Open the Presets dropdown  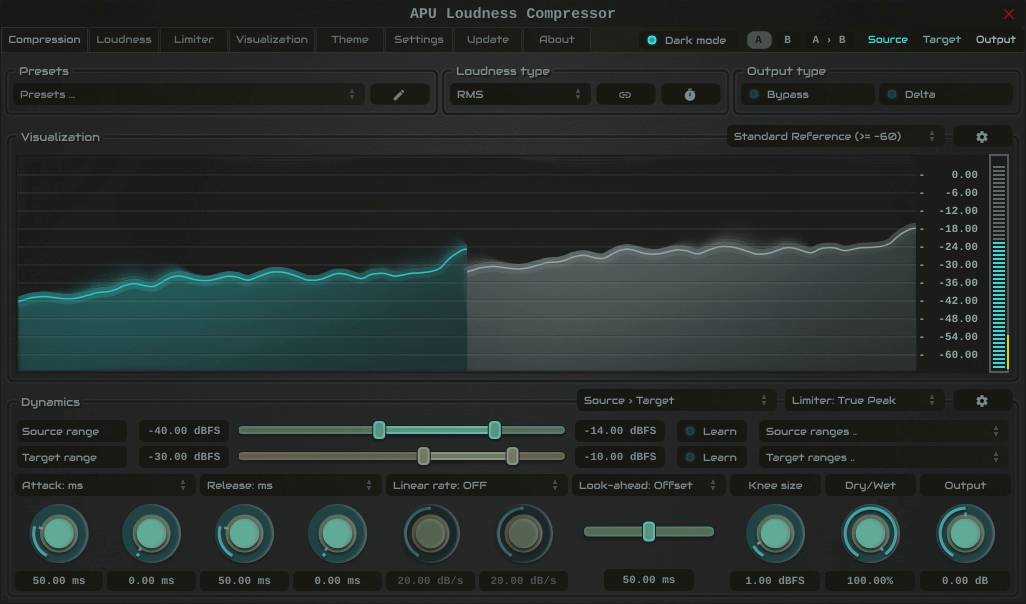[188, 94]
